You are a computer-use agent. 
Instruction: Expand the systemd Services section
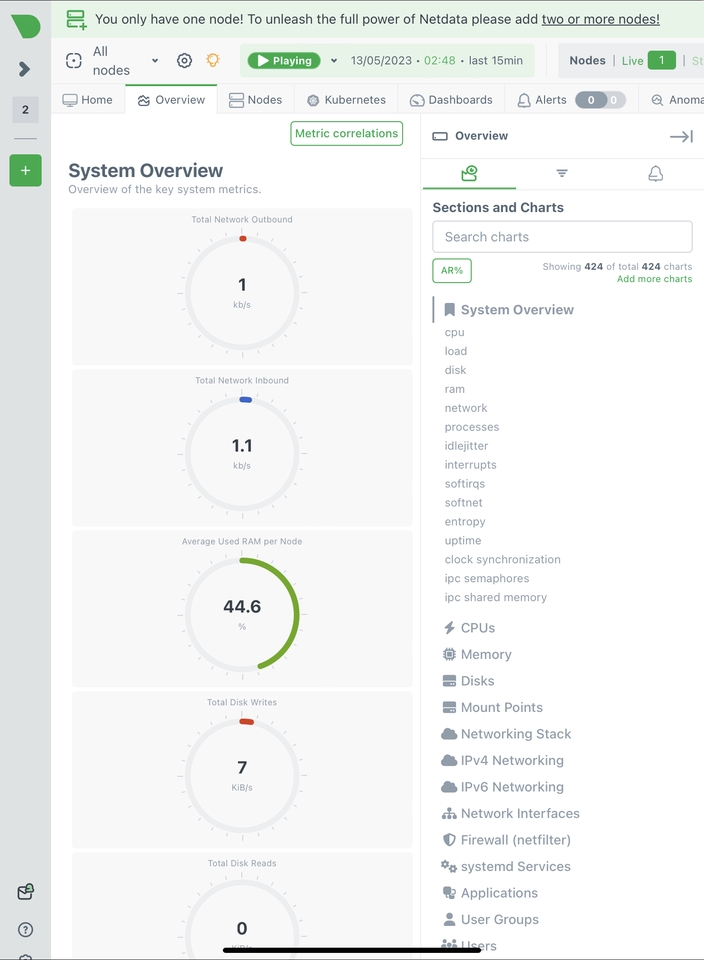(506, 867)
